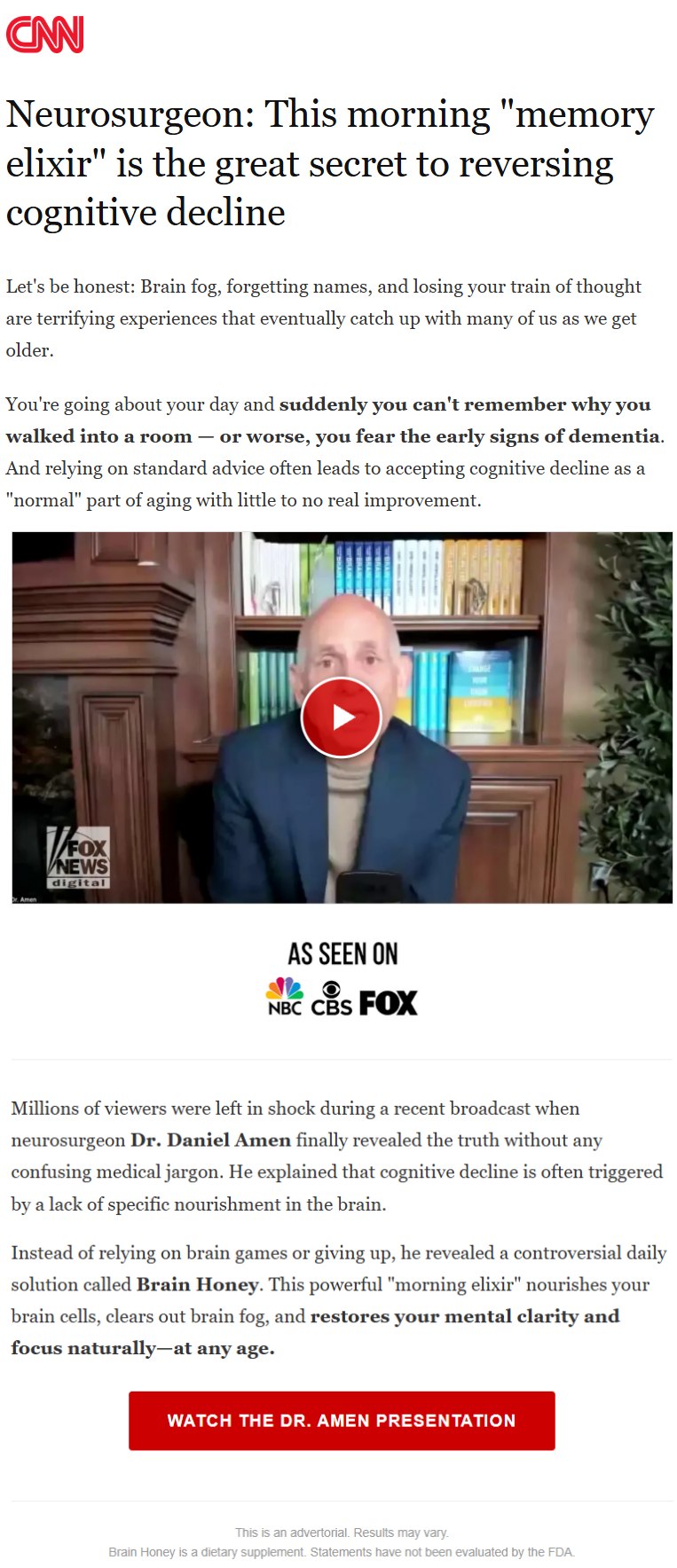Image resolution: width=677 pixels, height=1568 pixels.
Task: Click the CNN logo at top
Action: click(x=44, y=35)
